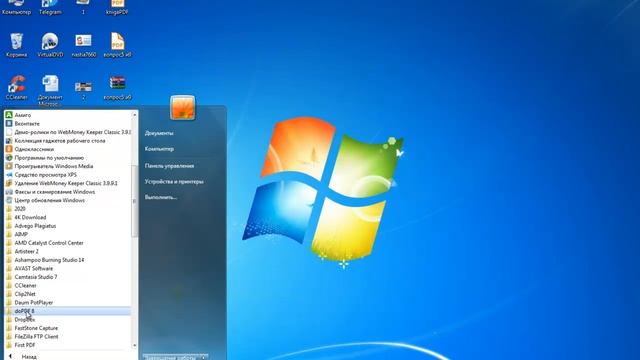Image resolution: width=640 pixels, height=360 pixels.
Task: Open the вопрос5 и6 archive icon
Action: (117, 87)
